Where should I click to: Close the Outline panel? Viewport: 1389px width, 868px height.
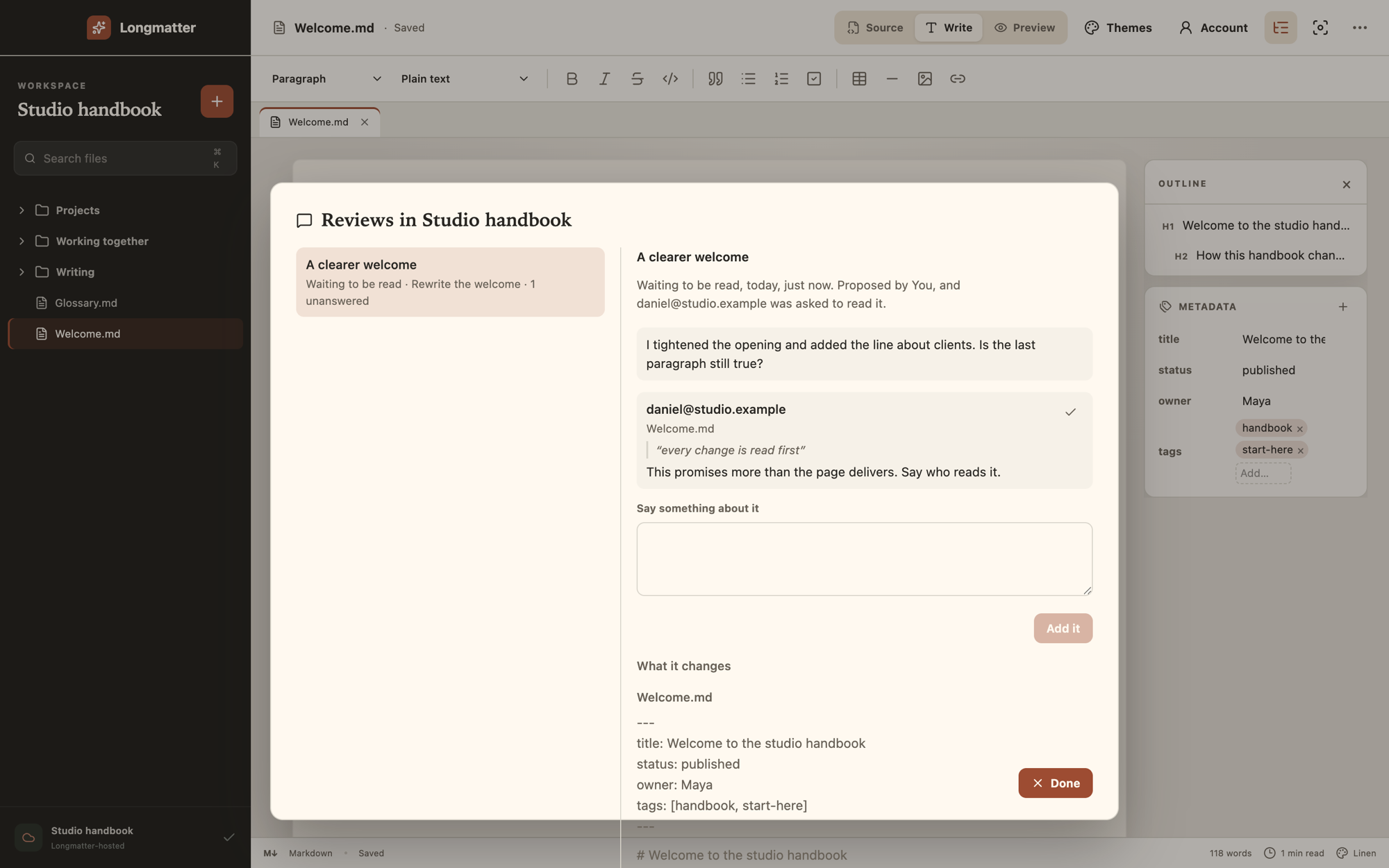coord(1347,184)
